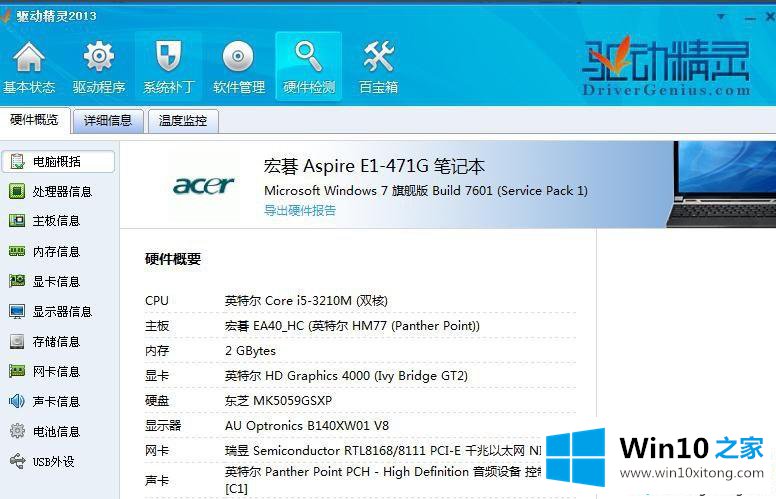Open the 百宝箱 tools icon
The height and width of the screenshot is (499, 776).
pyautogui.click(x=379, y=56)
